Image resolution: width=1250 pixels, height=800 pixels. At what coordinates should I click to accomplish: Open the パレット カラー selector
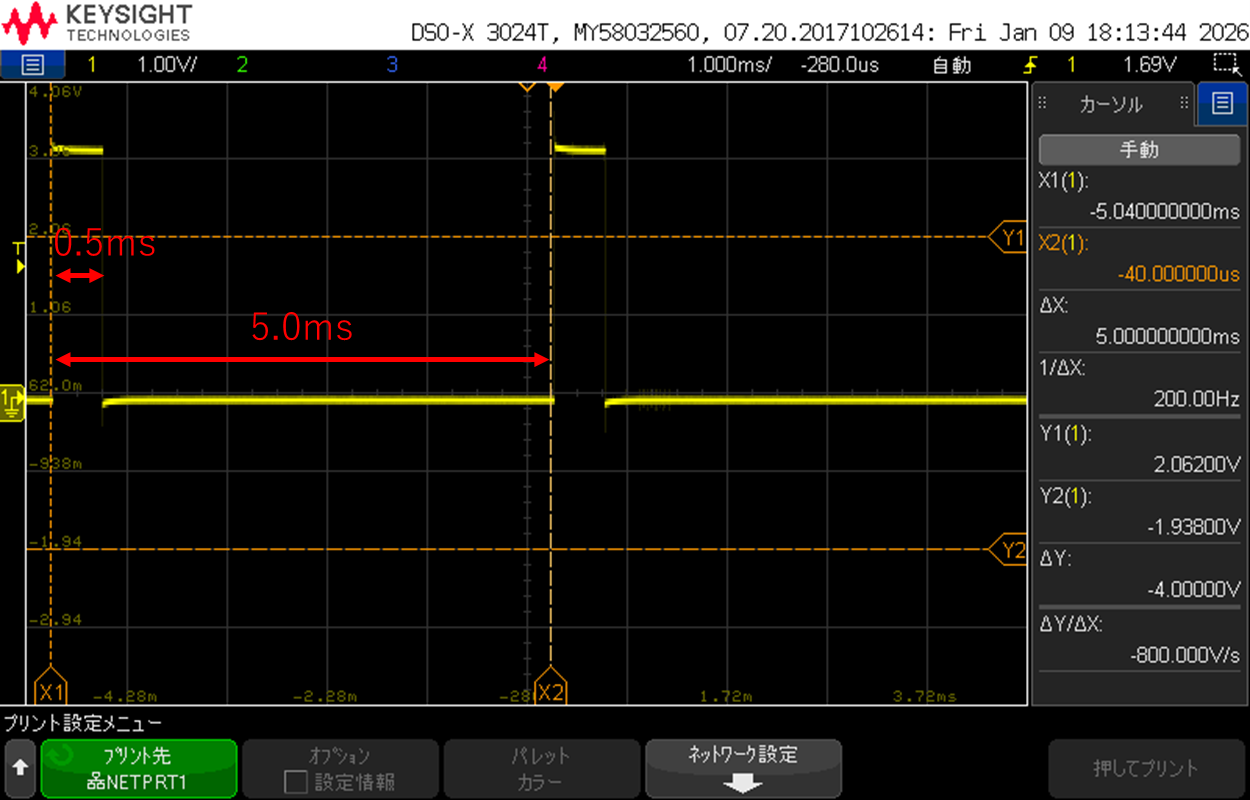tap(541, 768)
